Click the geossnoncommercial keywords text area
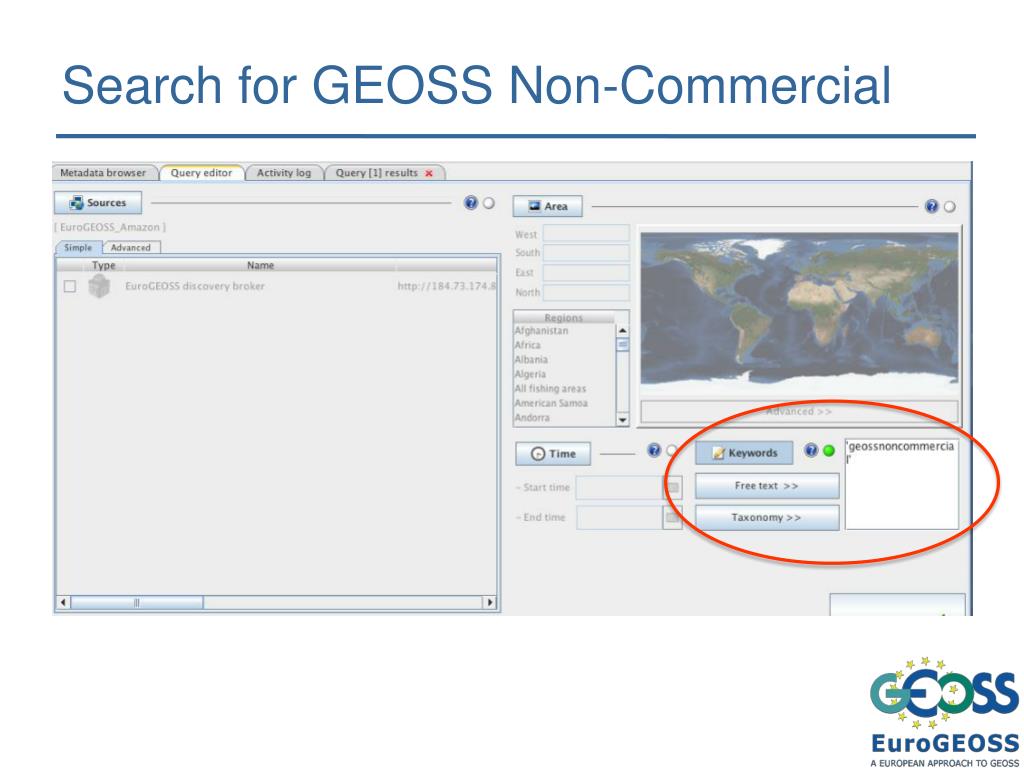Image resolution: width=1024 pixels, height=768 pixels. [902, 484]
